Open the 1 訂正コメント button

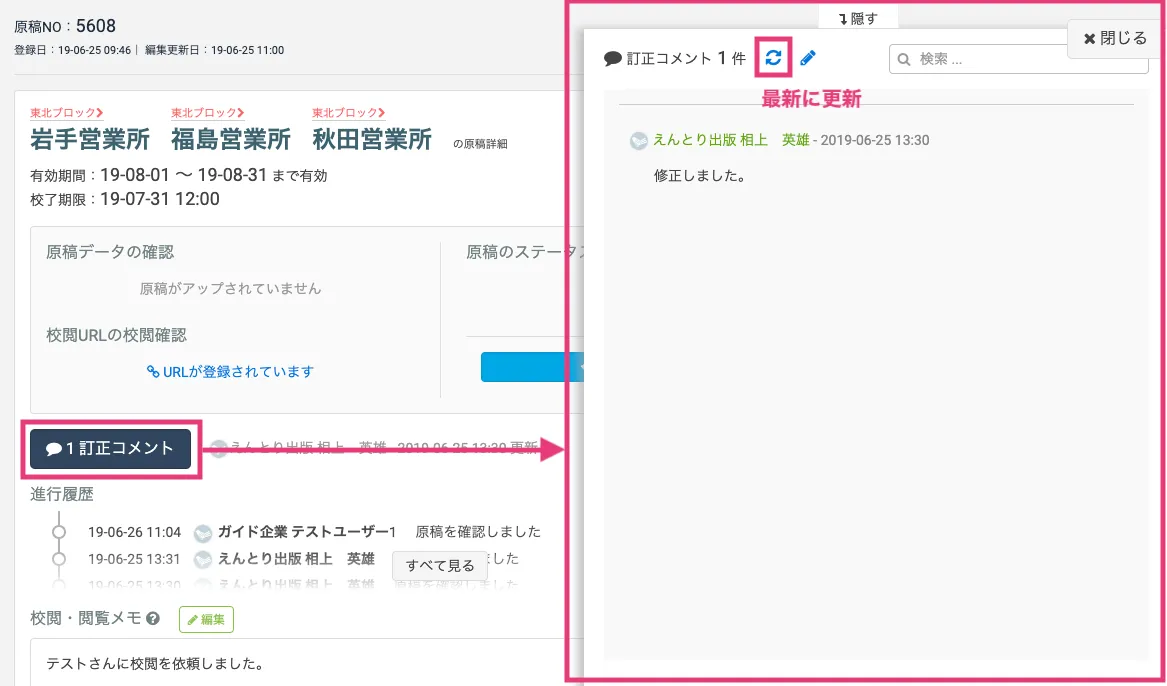coord(110,449)
